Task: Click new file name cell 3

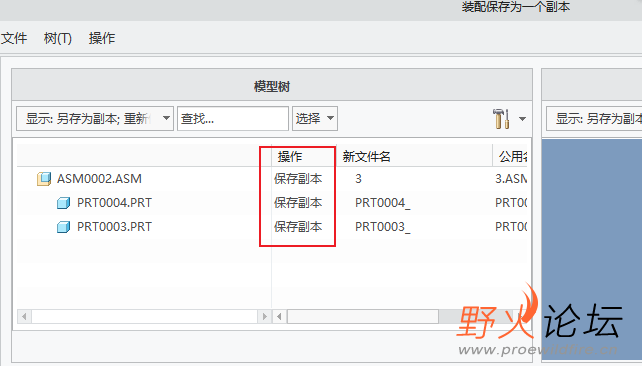Action: [x=359, y=179]
